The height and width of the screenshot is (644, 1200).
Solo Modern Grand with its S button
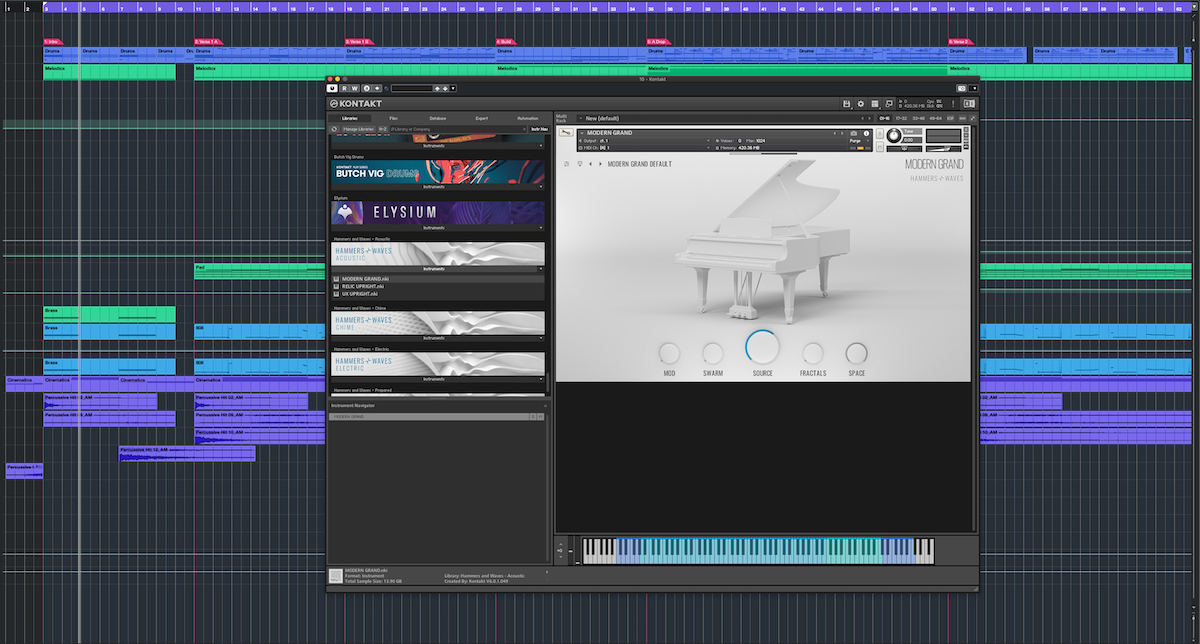[x=879, y=131]
